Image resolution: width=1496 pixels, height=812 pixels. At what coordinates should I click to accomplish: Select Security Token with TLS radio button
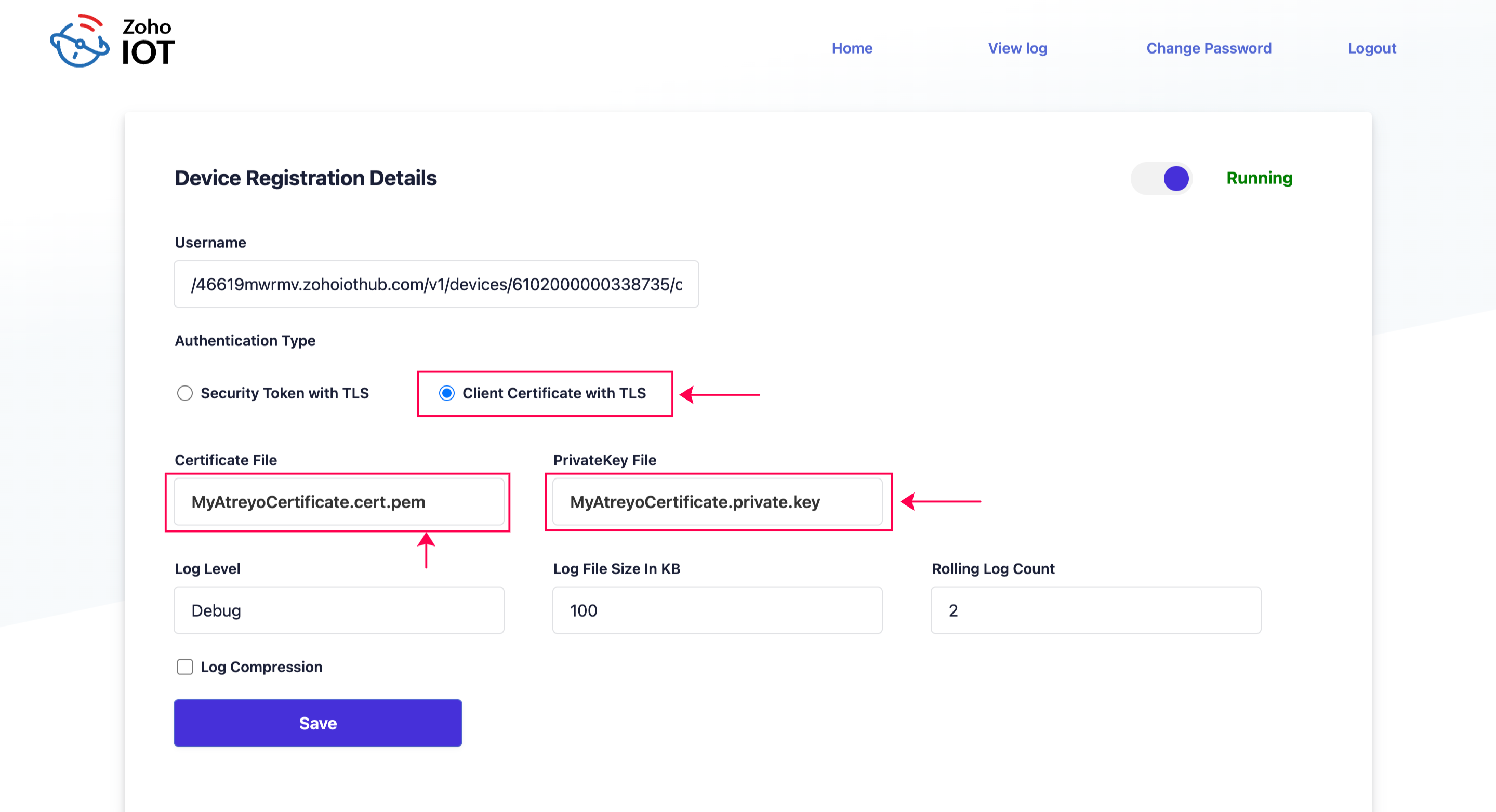pos(184,393)
